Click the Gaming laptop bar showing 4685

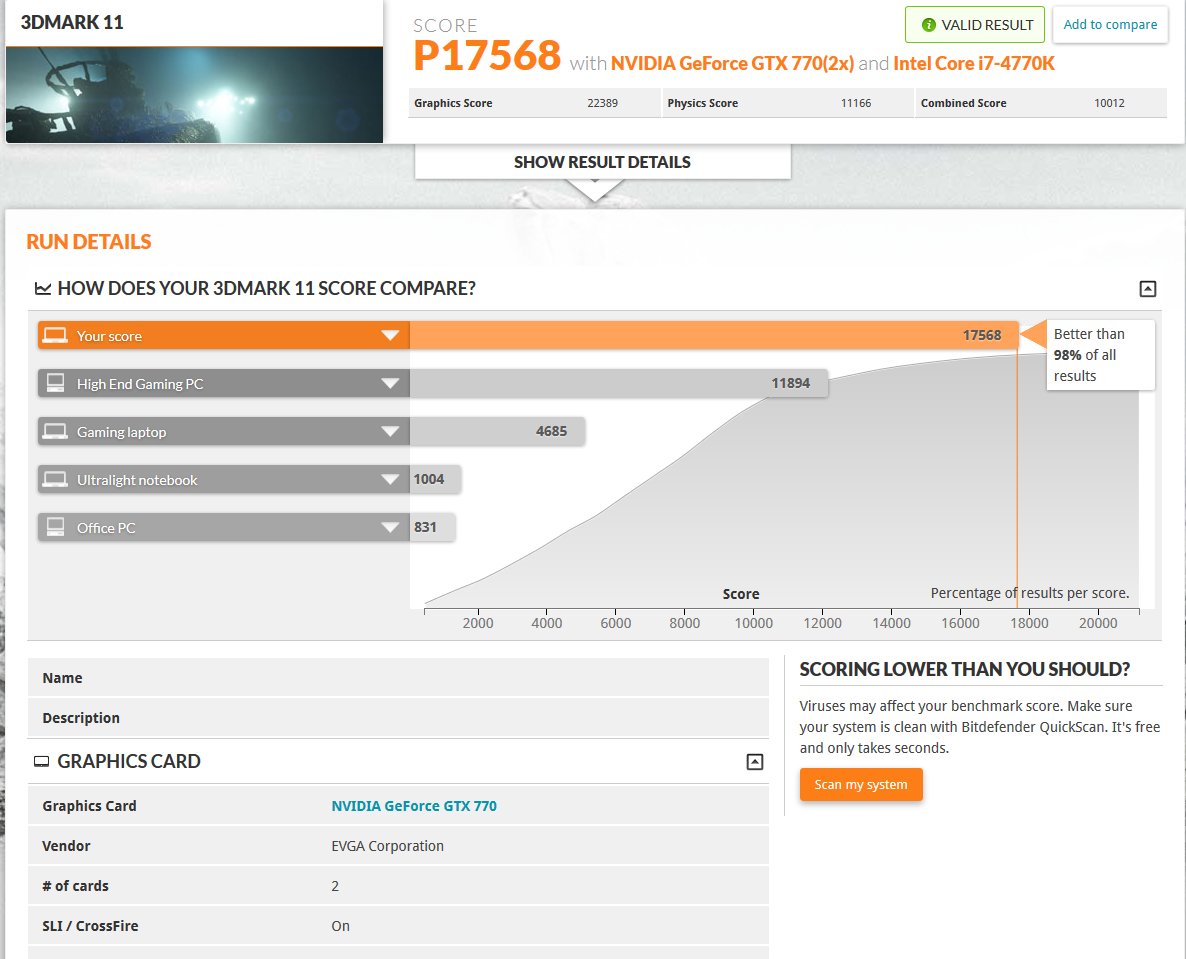pyautogui.click(x=497, y=431)
